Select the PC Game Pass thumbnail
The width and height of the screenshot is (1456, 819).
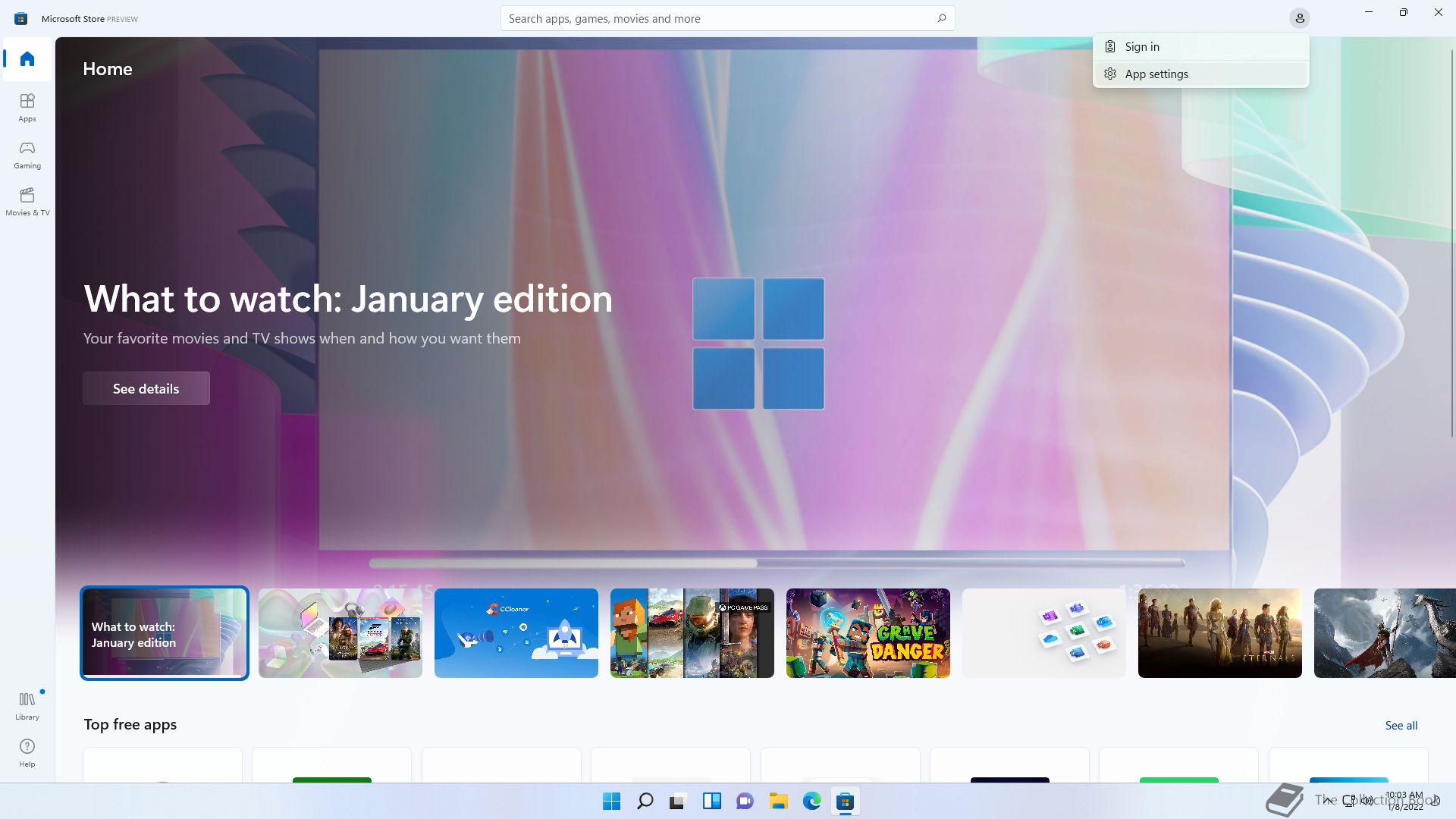click(x=692, y=633)
